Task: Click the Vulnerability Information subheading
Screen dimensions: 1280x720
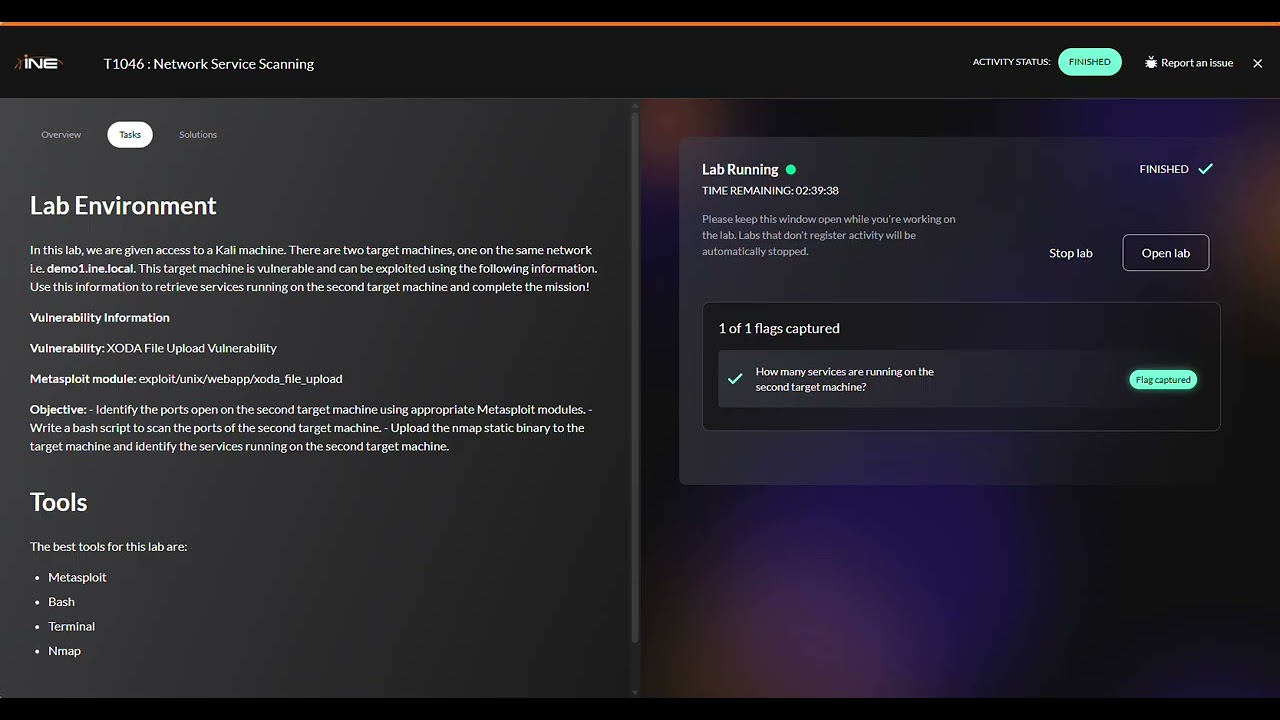Action: coord(100,317)
